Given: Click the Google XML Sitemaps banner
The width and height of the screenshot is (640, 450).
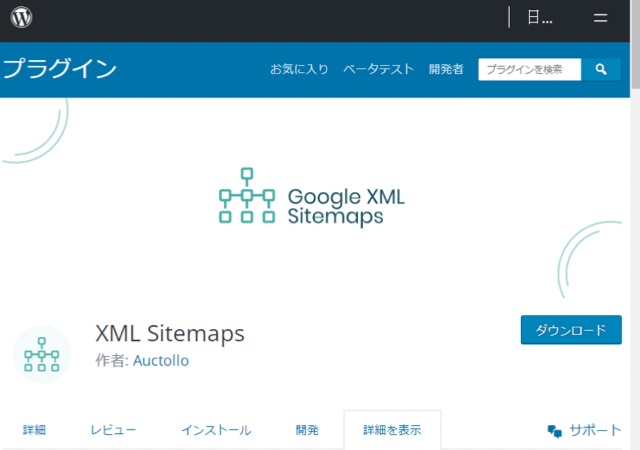Looking at the screenshot, I should (x=312, y=196).
